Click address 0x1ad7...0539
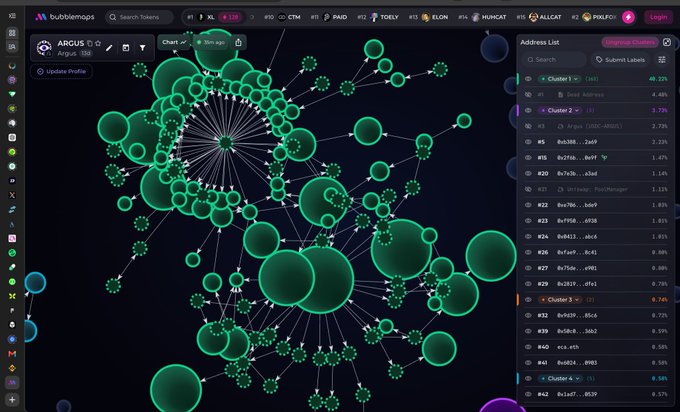Viewport: 680px width, 412px height. (x=577, y=394)
